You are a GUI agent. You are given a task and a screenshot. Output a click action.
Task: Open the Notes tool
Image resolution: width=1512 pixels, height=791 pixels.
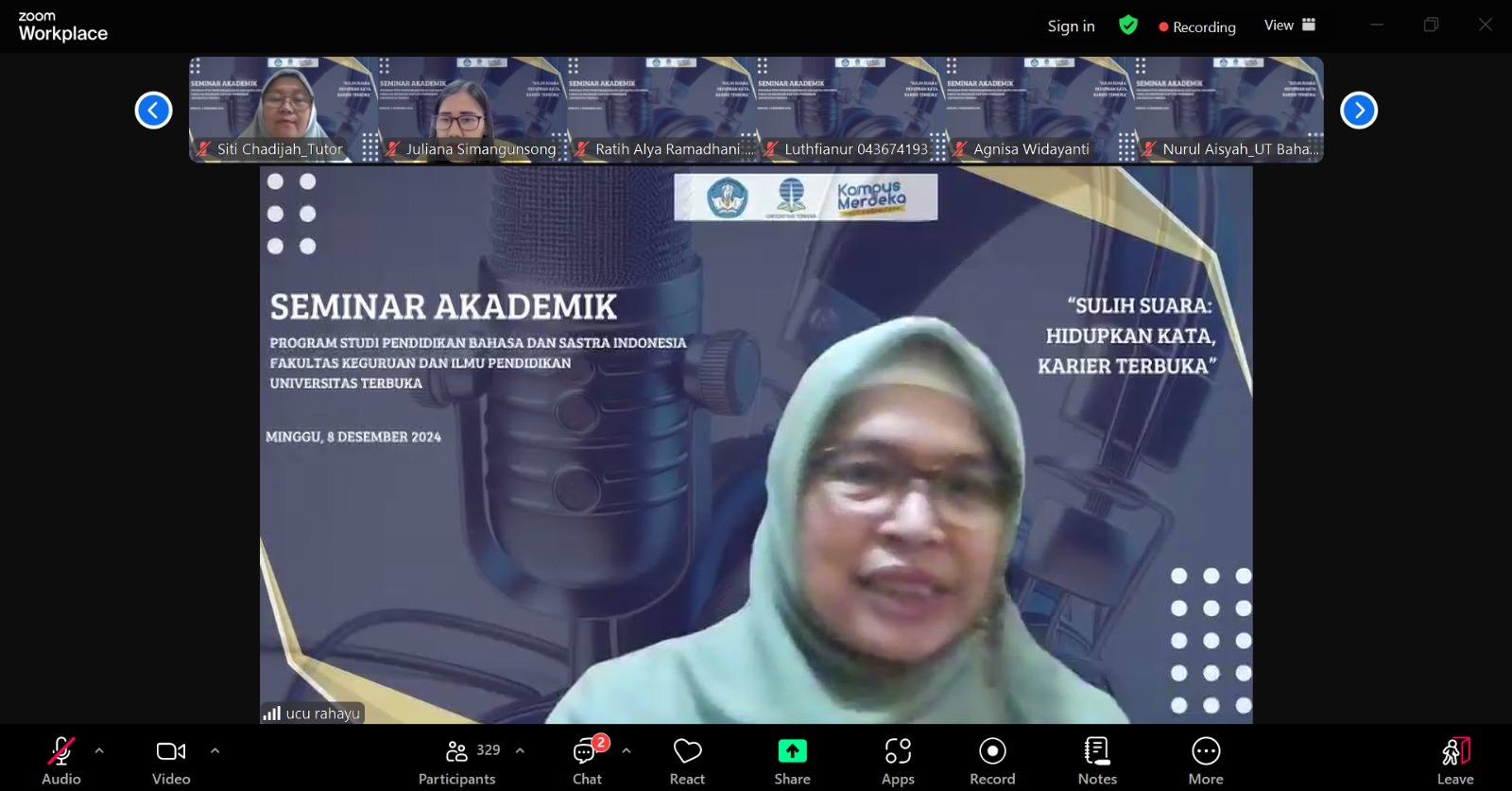pos(1097,761)
